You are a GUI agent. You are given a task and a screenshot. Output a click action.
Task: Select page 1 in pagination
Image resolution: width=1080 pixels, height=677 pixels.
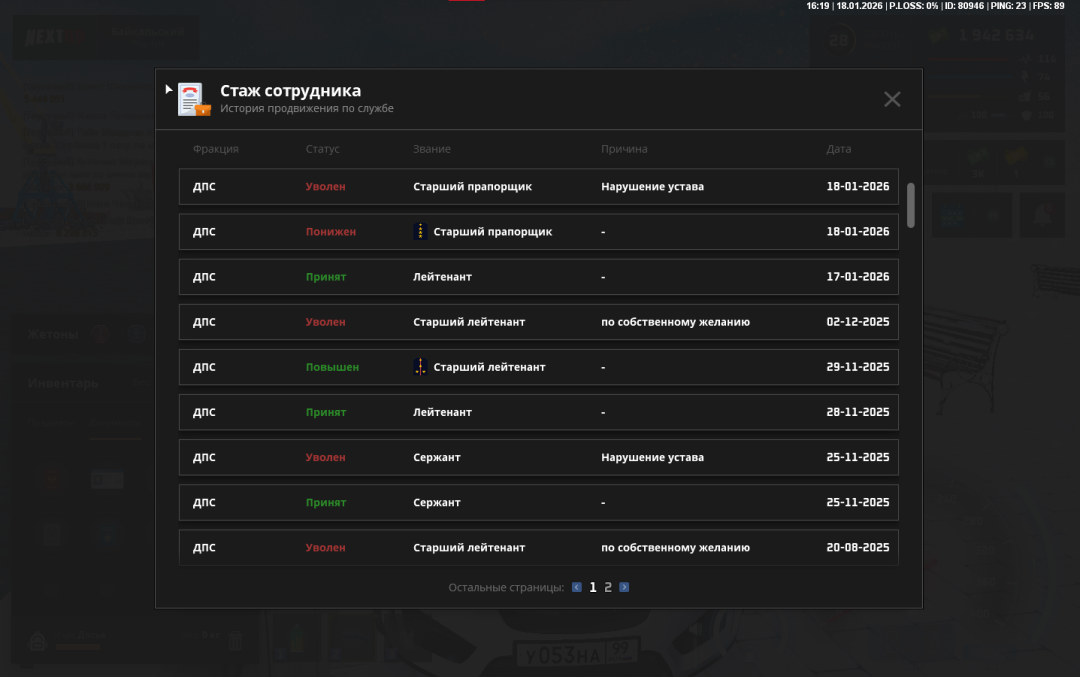click(x=593, y=587)
